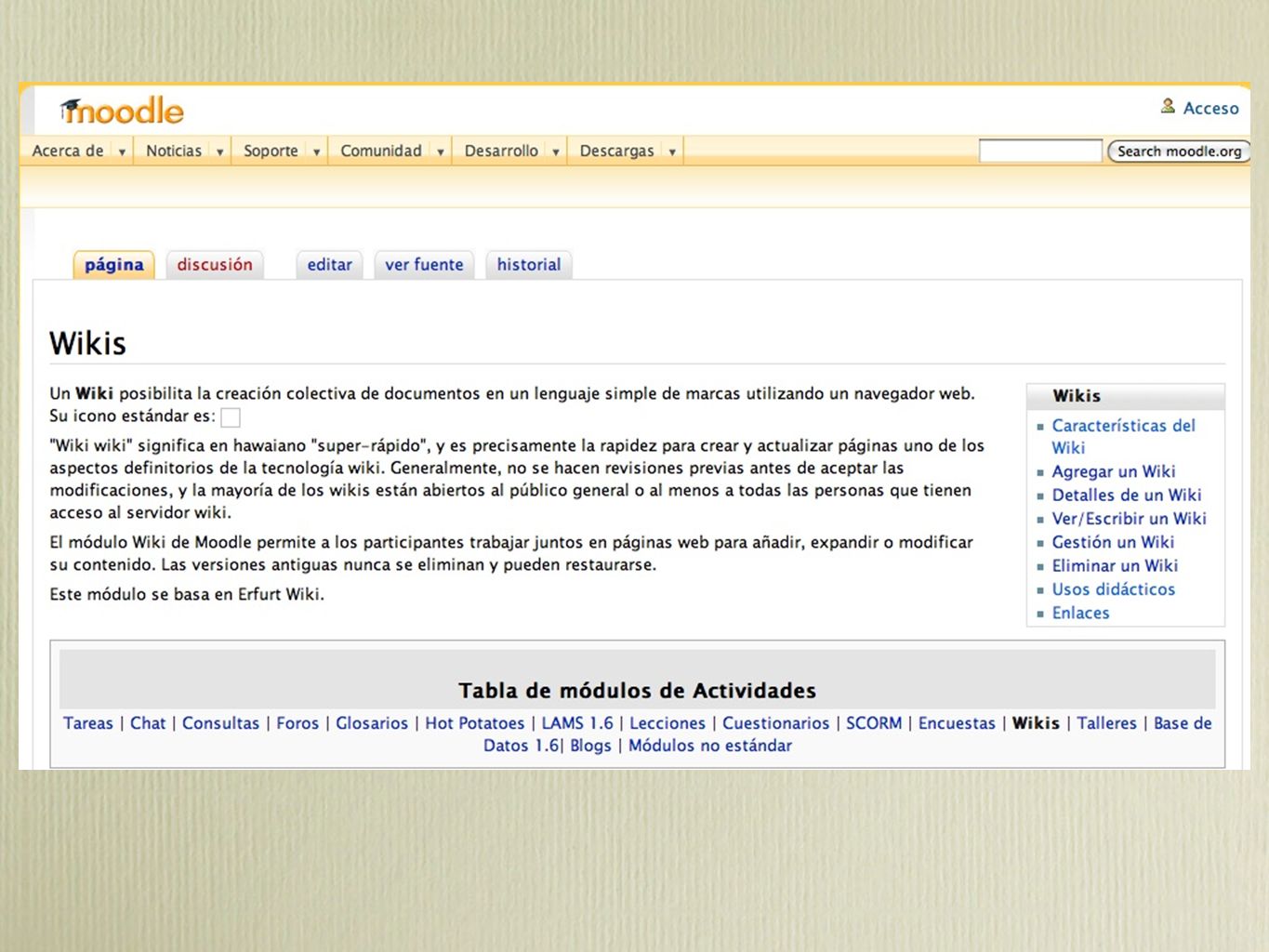1269x952 pixels.
Task: Open the Comunidad menu
Action: tap(381, 151)
